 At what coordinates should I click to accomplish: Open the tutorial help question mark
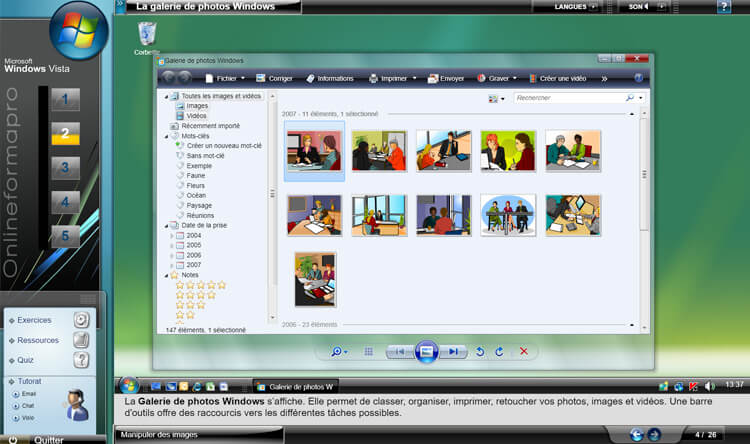click(x=724, y=7)
